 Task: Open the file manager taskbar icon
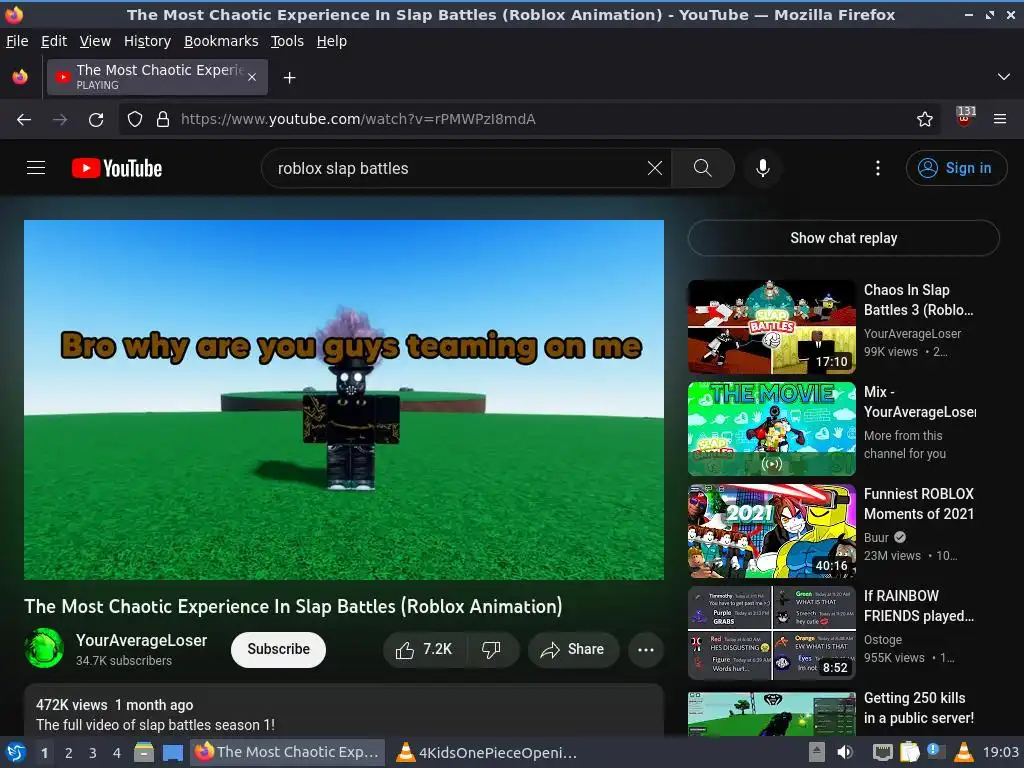144,752
